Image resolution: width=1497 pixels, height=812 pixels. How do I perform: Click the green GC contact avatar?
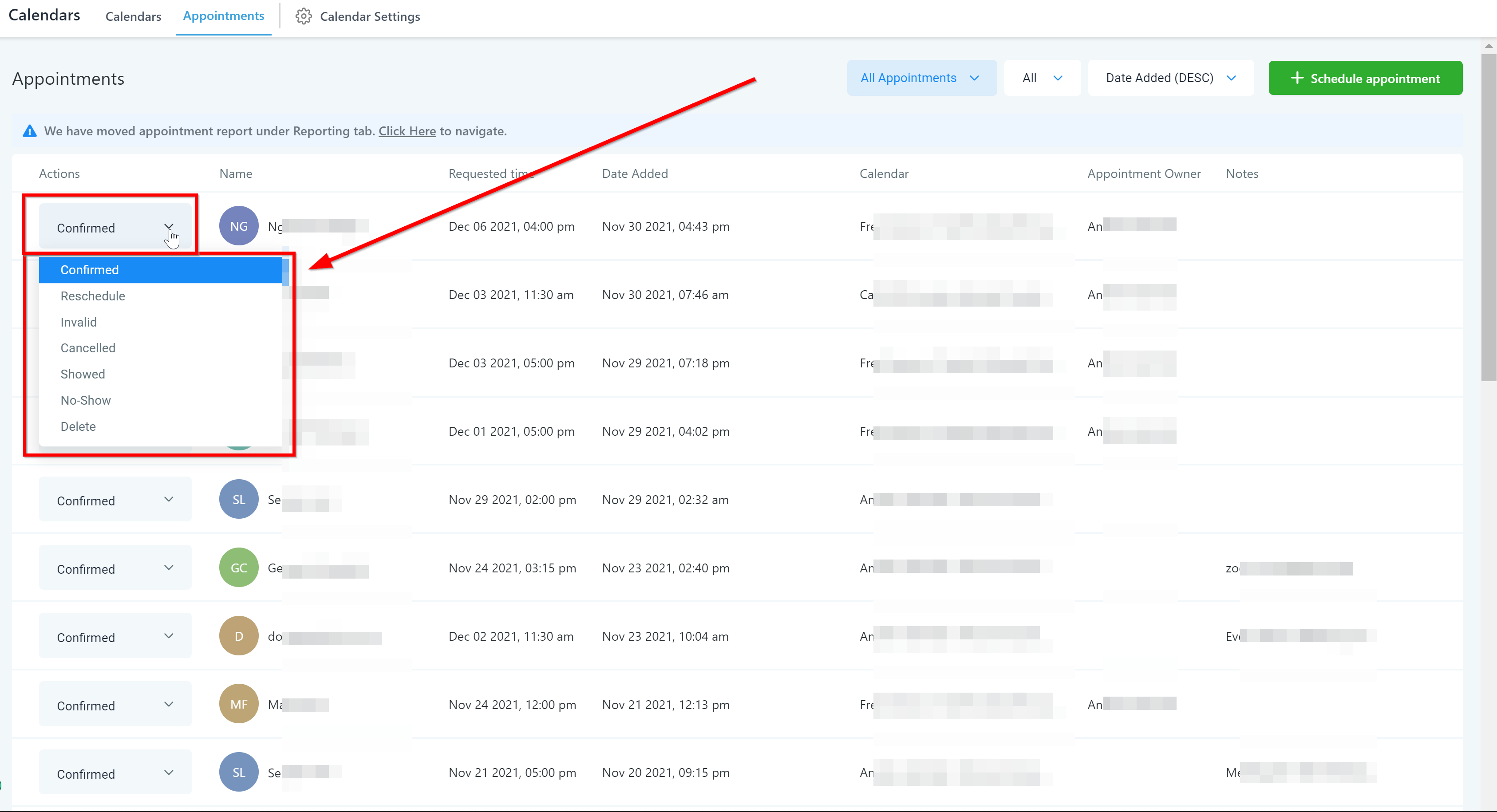click(x=238, y=568)
